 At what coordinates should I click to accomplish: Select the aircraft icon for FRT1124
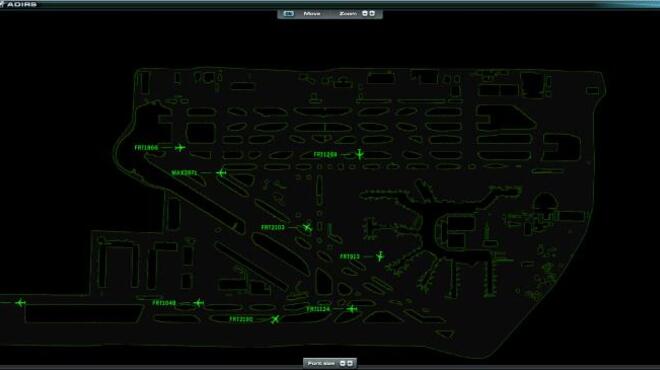(x=352, y=309)
